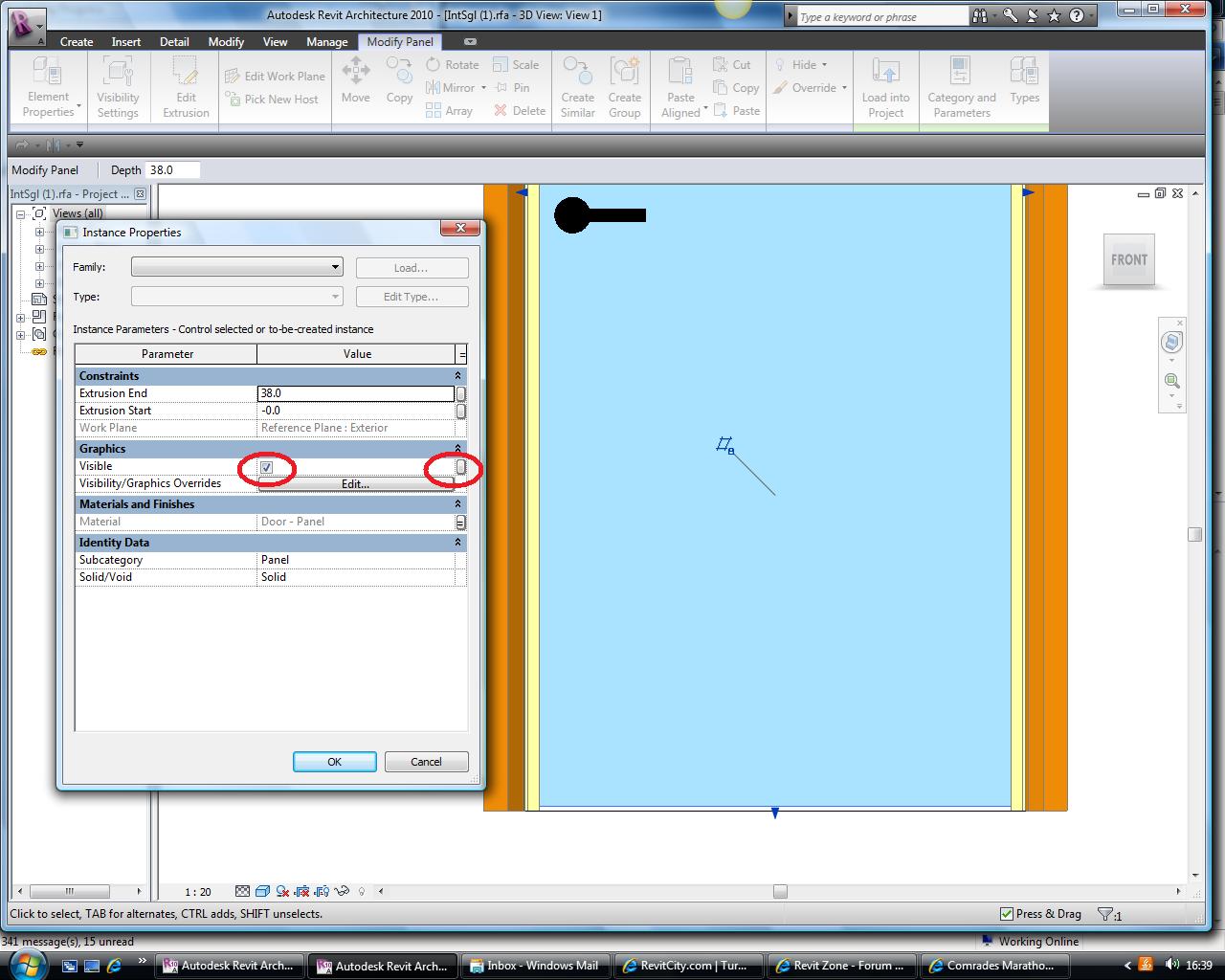Click the keyword search box
Image resolution: width=1225 pixels, height=980 pixels.
881,16
